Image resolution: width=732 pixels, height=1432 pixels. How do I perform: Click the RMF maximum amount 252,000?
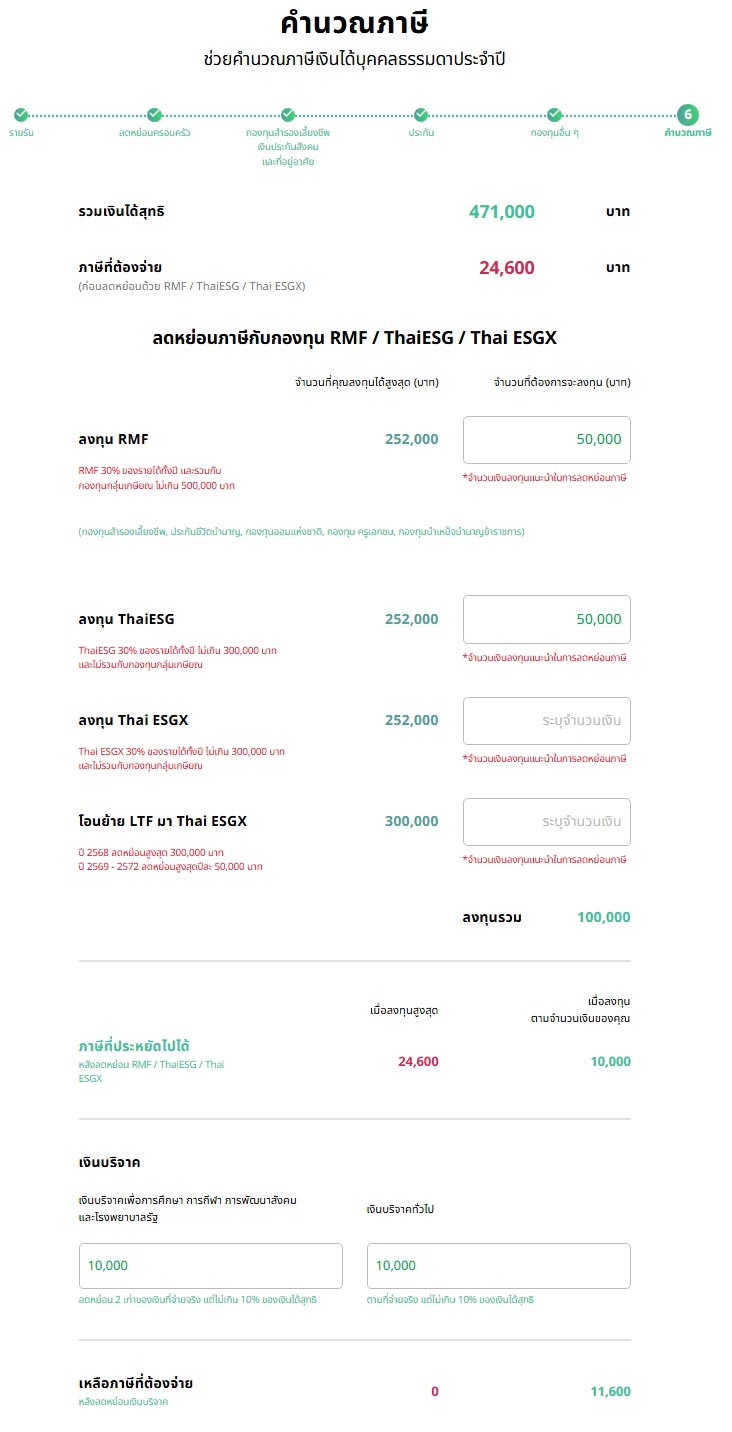[411, 439]
